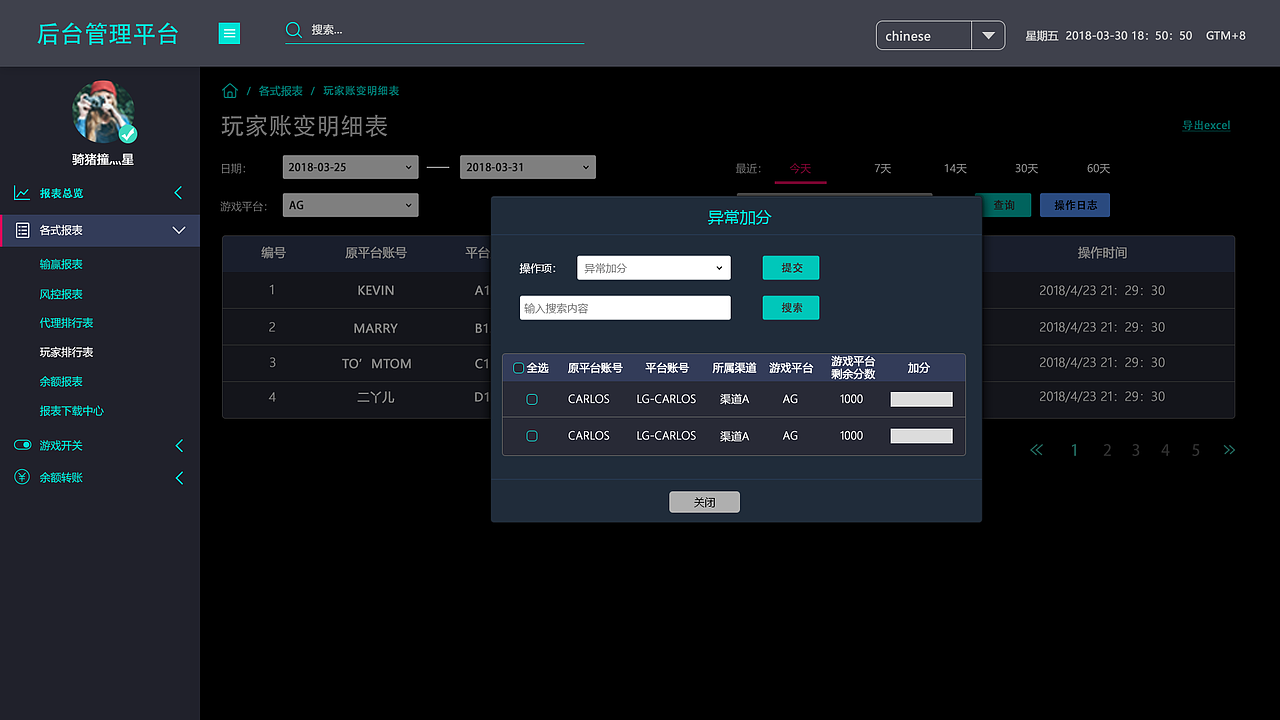Open the 2018-03-25 start date dropdown
The height and width of the screenshot is (720, 1280).
pyautogui.click(x=408, y=167)
